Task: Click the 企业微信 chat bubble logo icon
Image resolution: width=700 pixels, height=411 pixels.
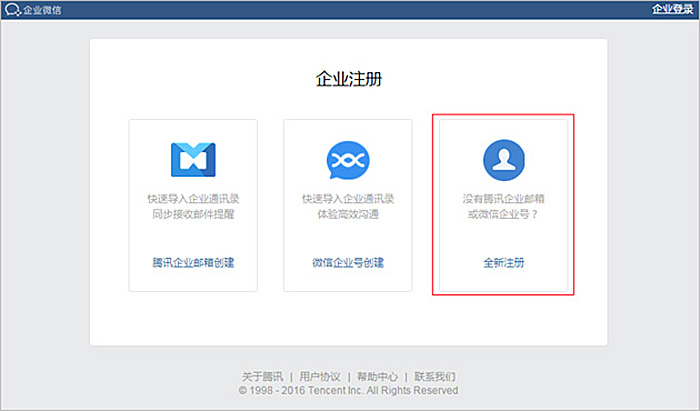Action: click(11, 10)
